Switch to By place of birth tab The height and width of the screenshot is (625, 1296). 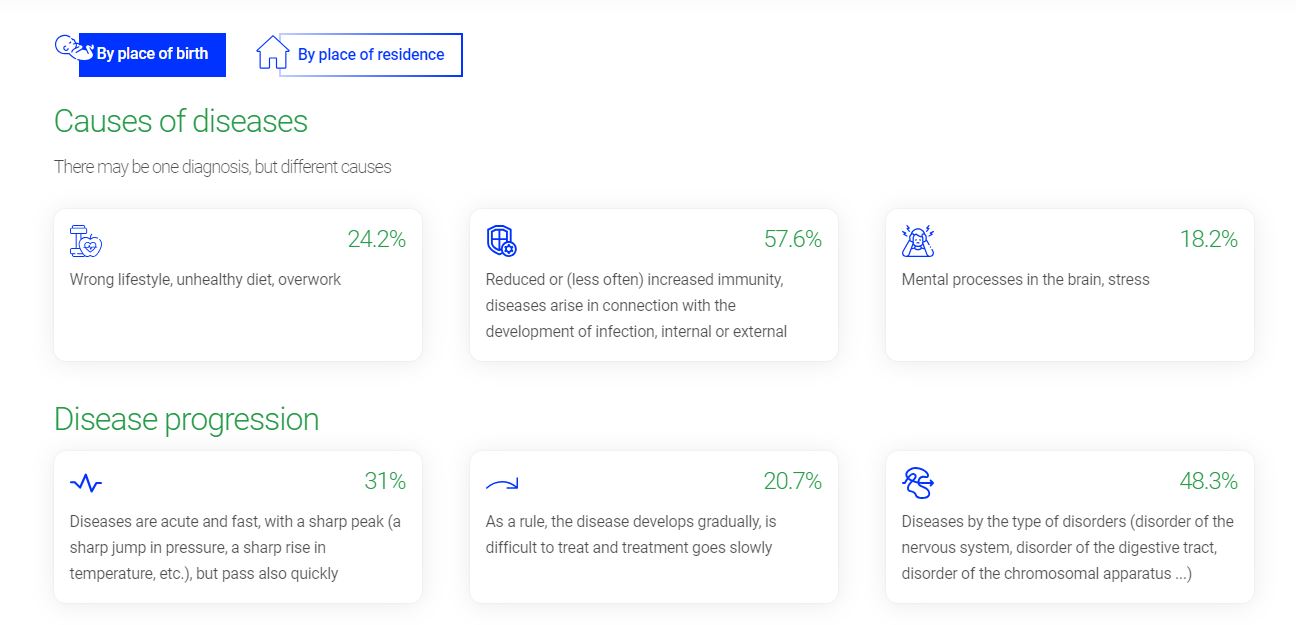tap(152, 54)
